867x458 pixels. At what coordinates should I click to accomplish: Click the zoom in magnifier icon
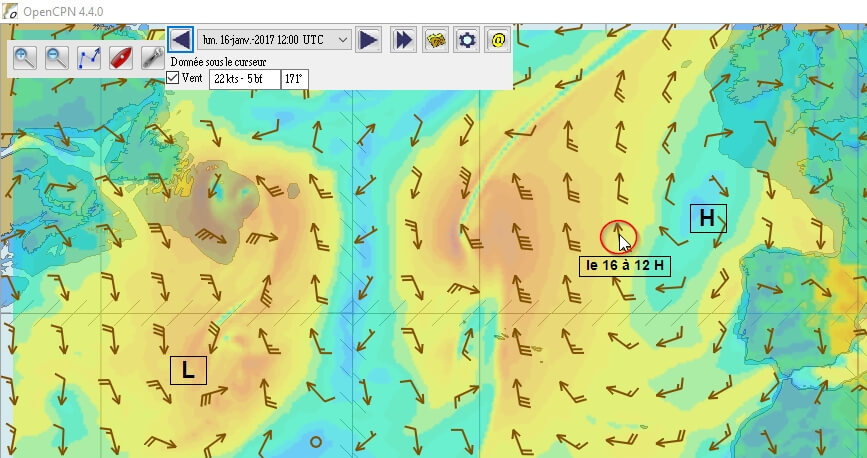coord(26,58)
